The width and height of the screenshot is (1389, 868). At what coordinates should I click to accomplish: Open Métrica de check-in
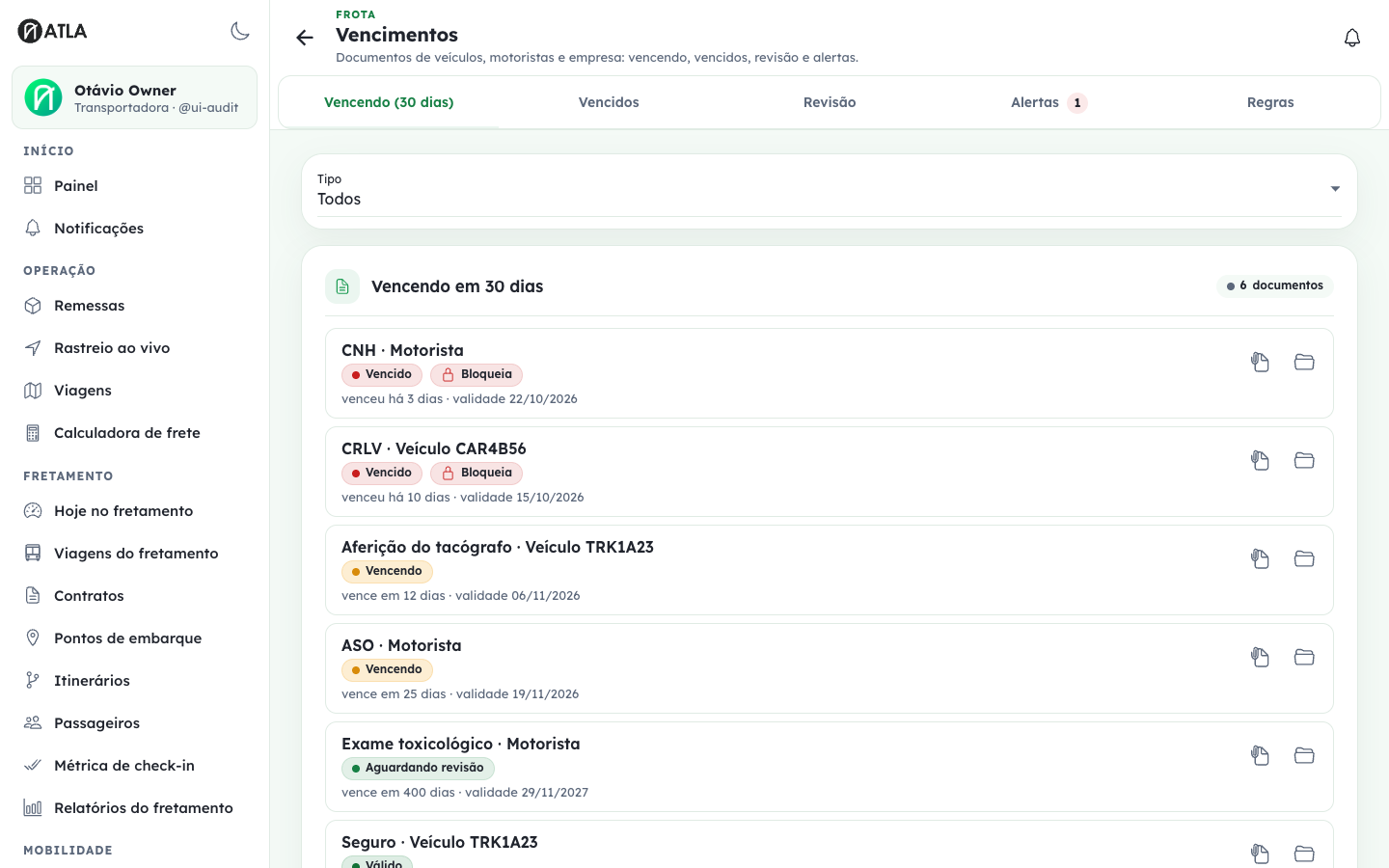click(134, 766)
